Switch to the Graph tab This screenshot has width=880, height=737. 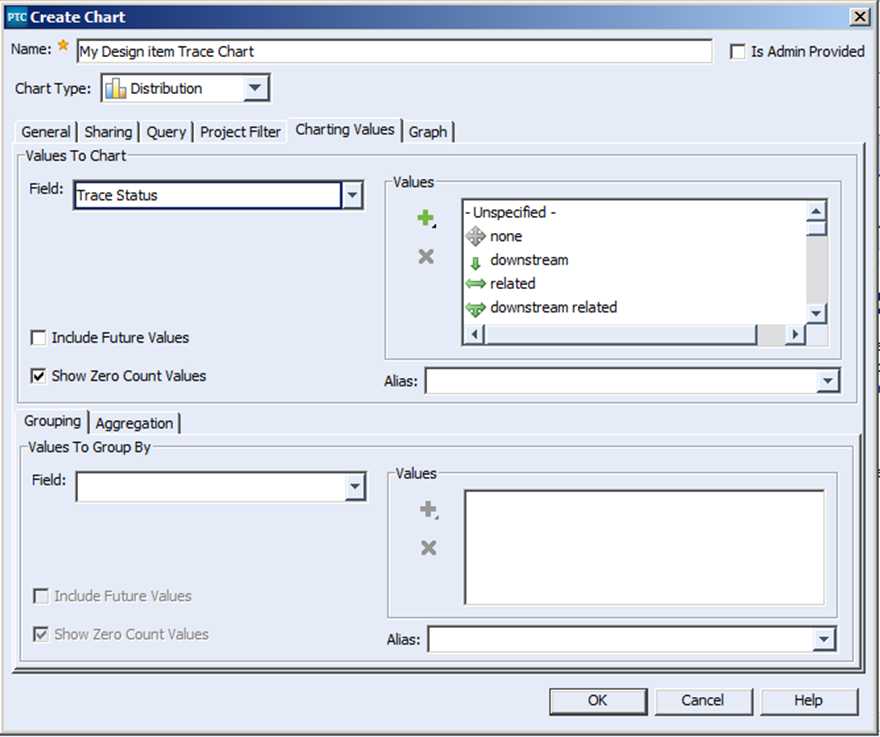[428, 132]
